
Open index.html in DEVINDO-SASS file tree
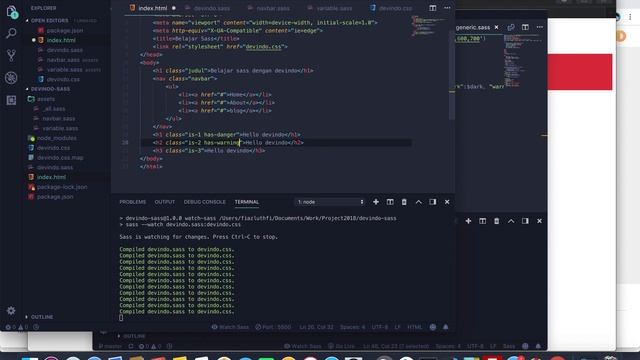tap(51, 177)
